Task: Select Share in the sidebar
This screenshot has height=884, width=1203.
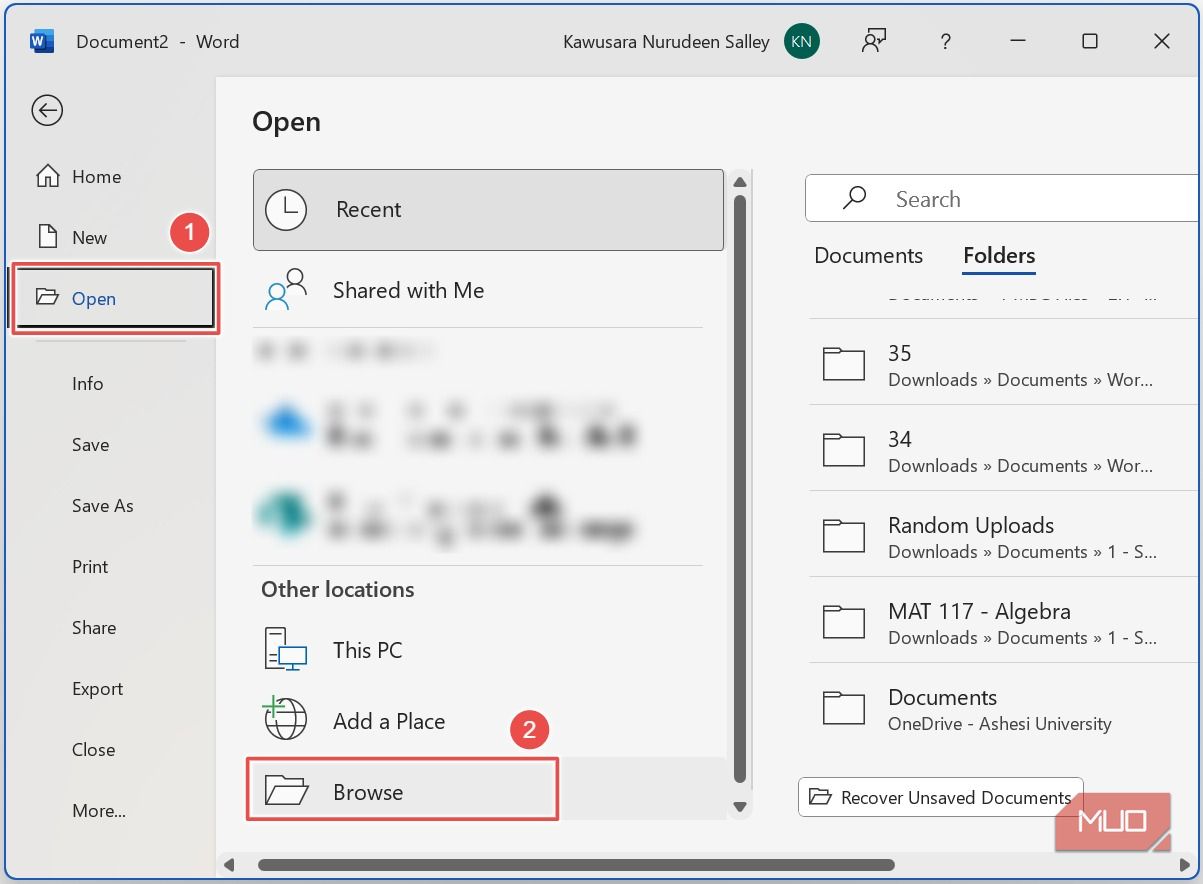Action: (x=94, y=628)
